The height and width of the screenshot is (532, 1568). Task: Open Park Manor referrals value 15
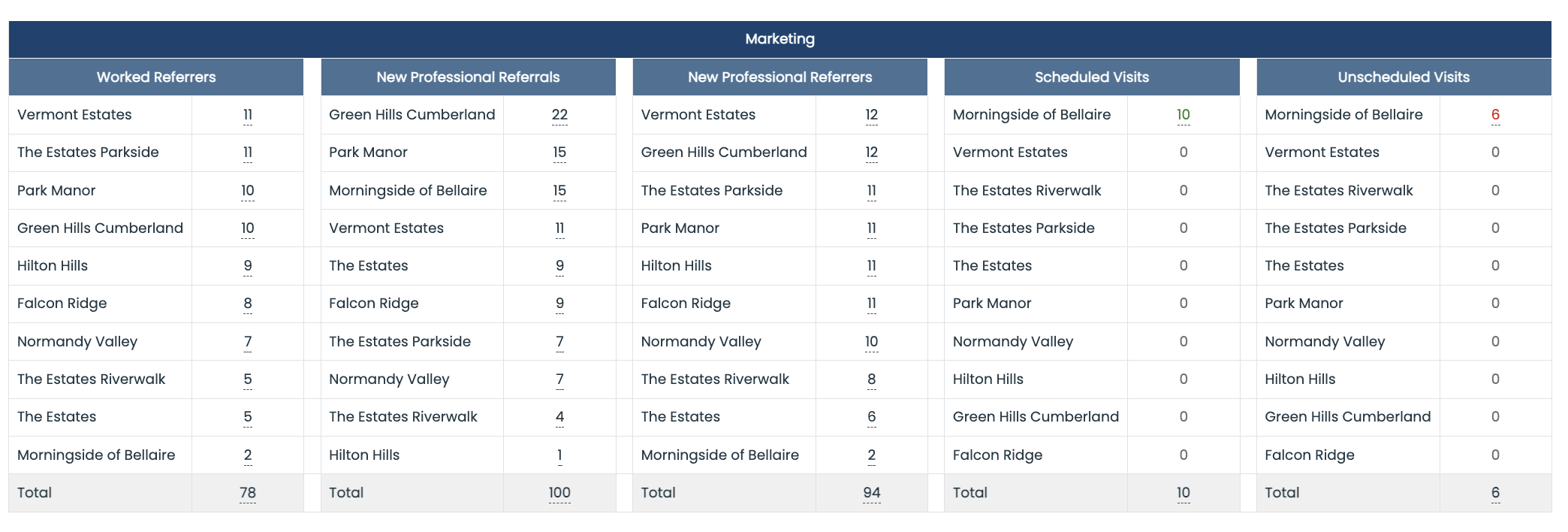[559, 153]
